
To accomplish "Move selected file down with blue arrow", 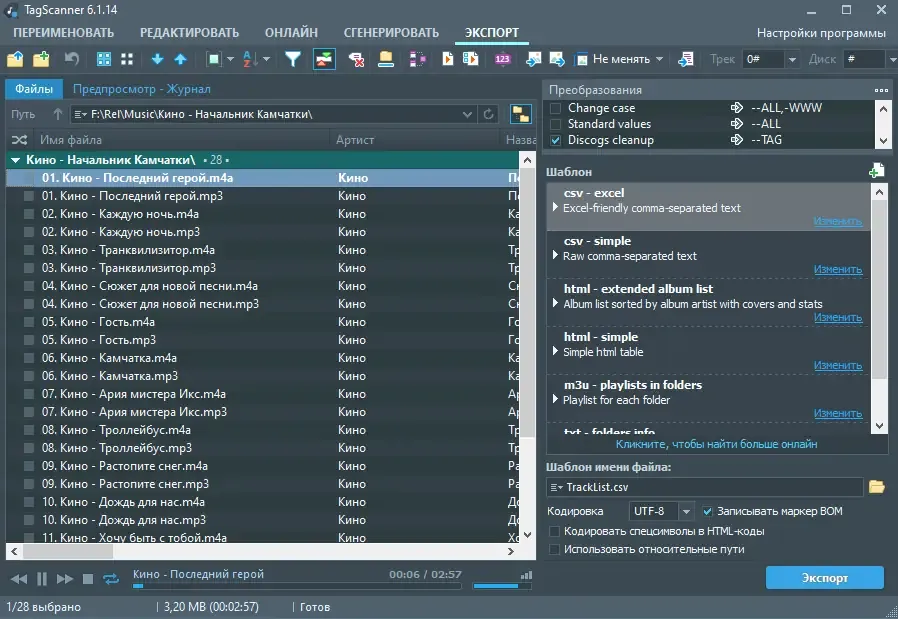I will pyautogui.click(x=157, y=59).
